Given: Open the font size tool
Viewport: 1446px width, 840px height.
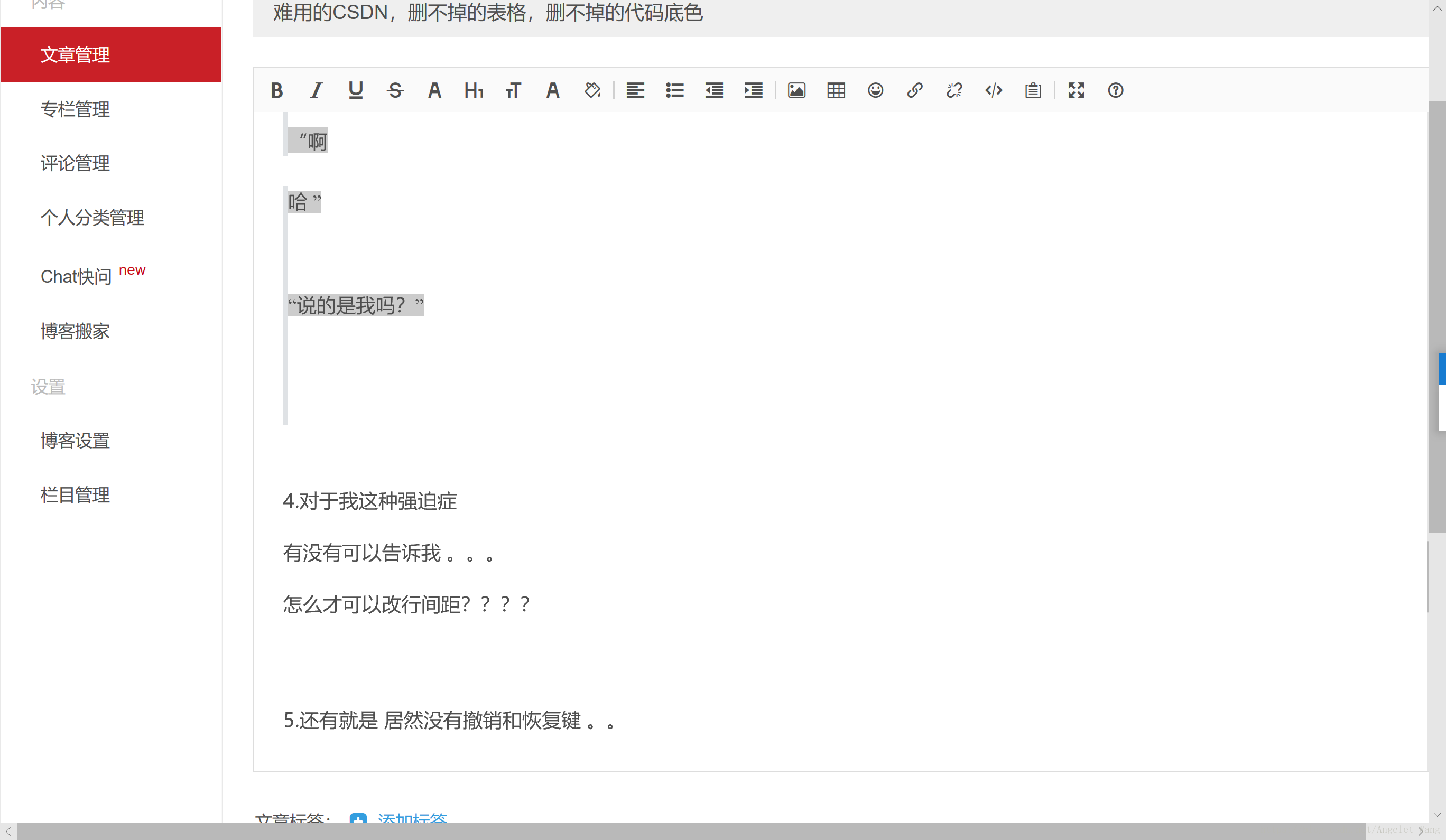Looking at the screenshot, I should tap(513, 90).
